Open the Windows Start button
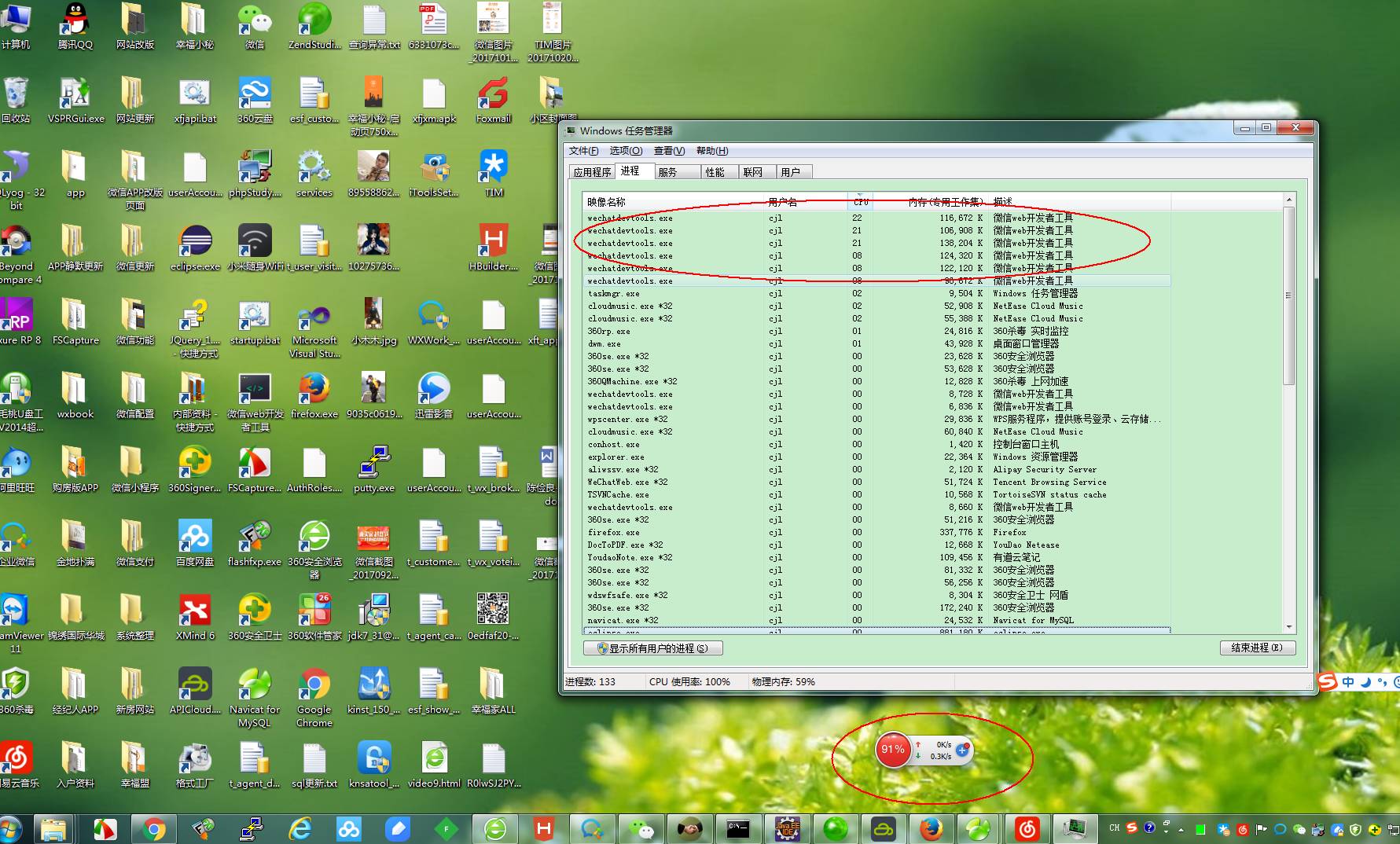 coord(9,829)
